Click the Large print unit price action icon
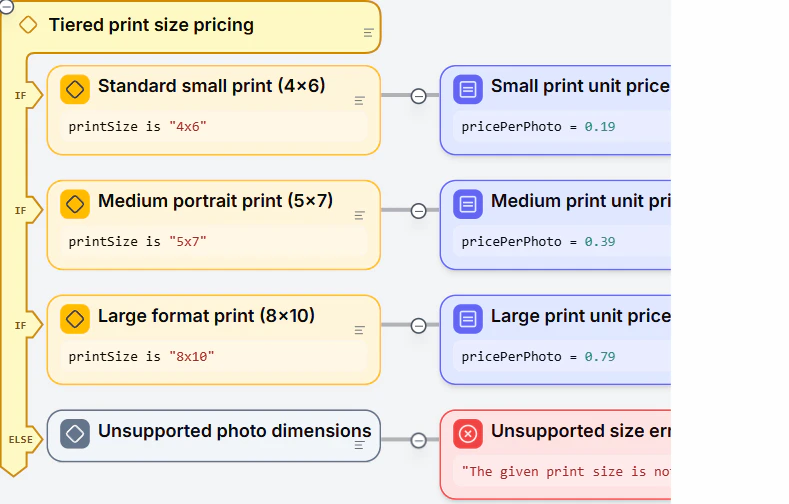The width and height of the screenshot is (789, 504). click(x=468, y=319)
